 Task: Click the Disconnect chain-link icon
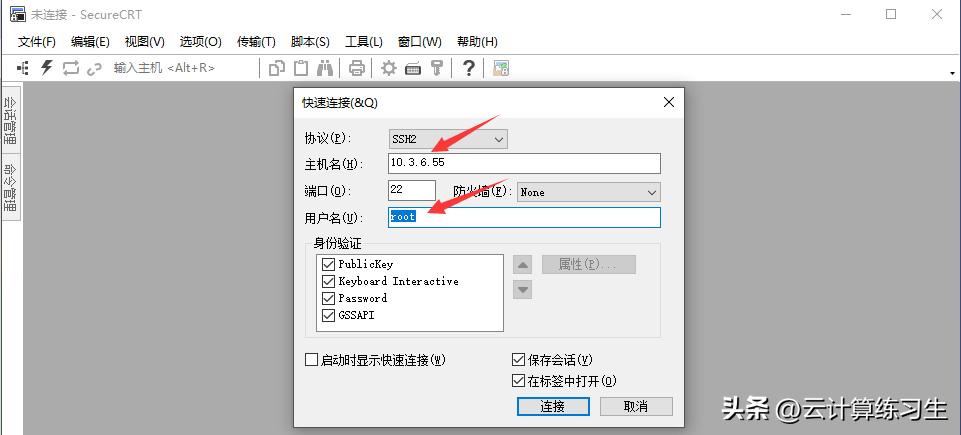(x=94, y=69)
